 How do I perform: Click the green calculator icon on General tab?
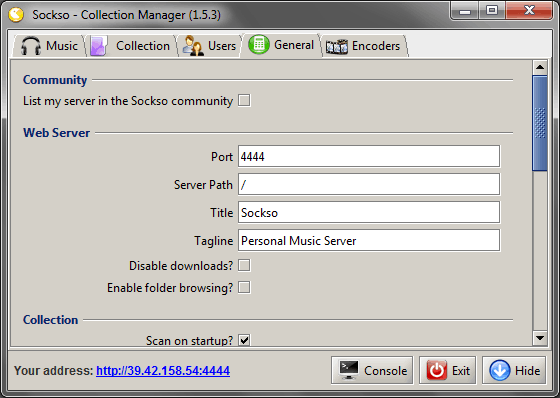pyautogui.click(x=259, y=45)
